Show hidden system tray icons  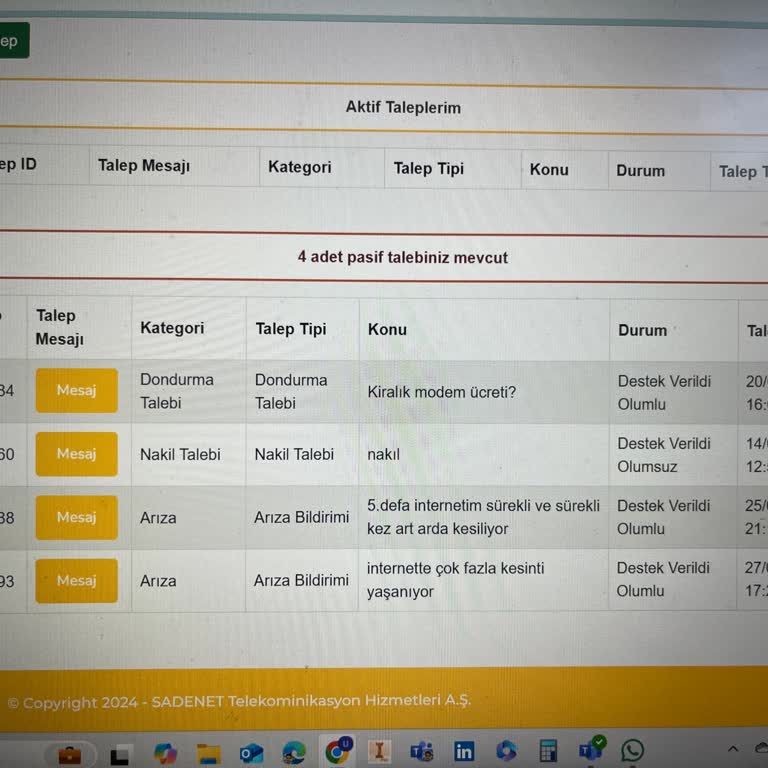733,749
